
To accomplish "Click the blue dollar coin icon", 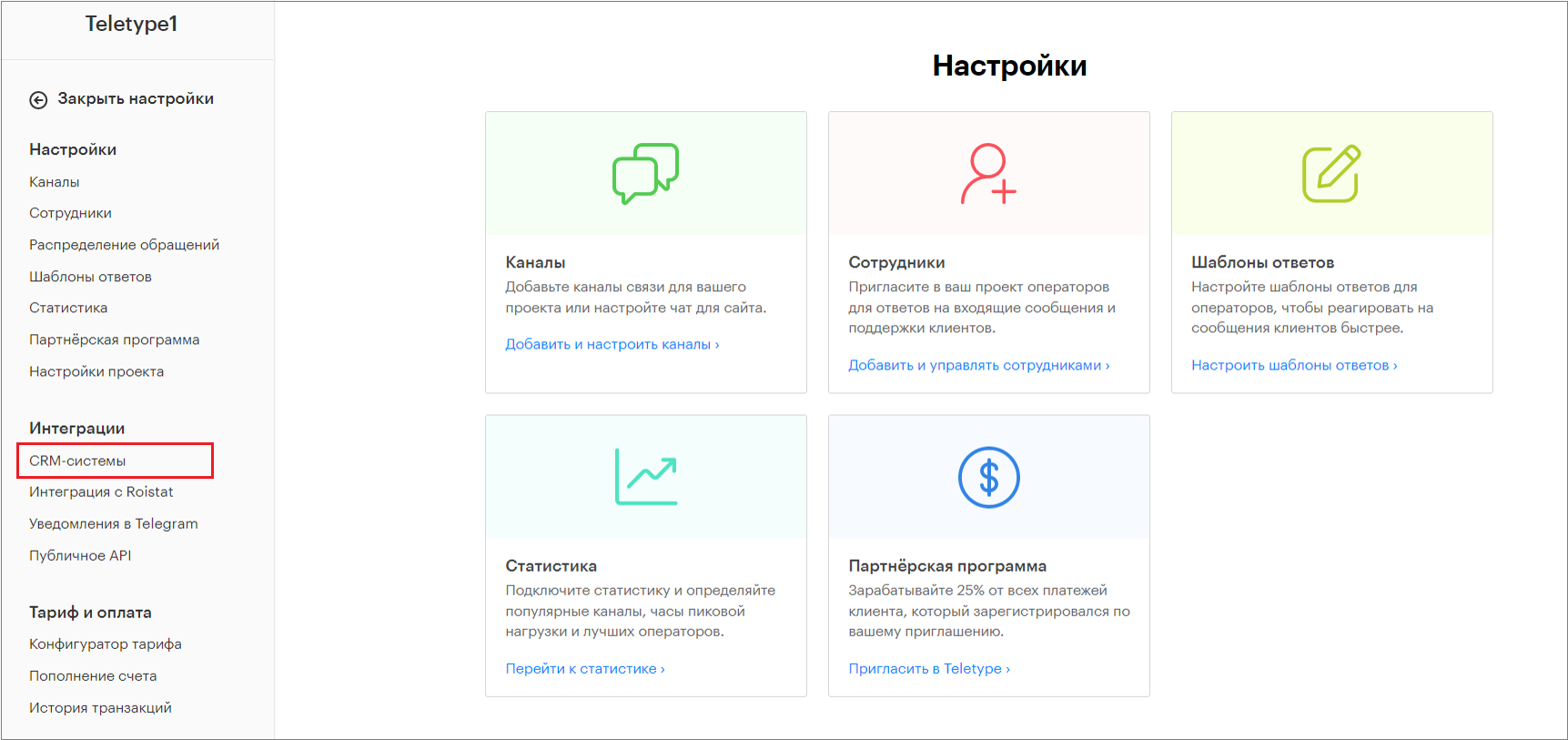I will pos(988,478).
